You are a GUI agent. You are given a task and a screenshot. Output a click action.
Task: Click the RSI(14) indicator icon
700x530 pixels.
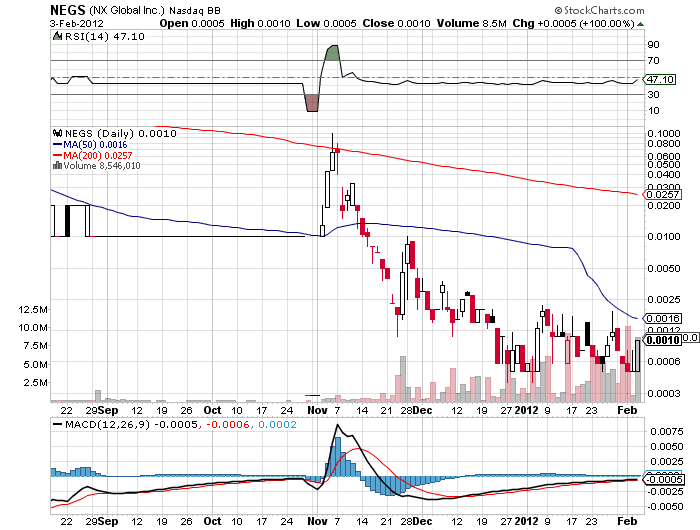[58, 36]
